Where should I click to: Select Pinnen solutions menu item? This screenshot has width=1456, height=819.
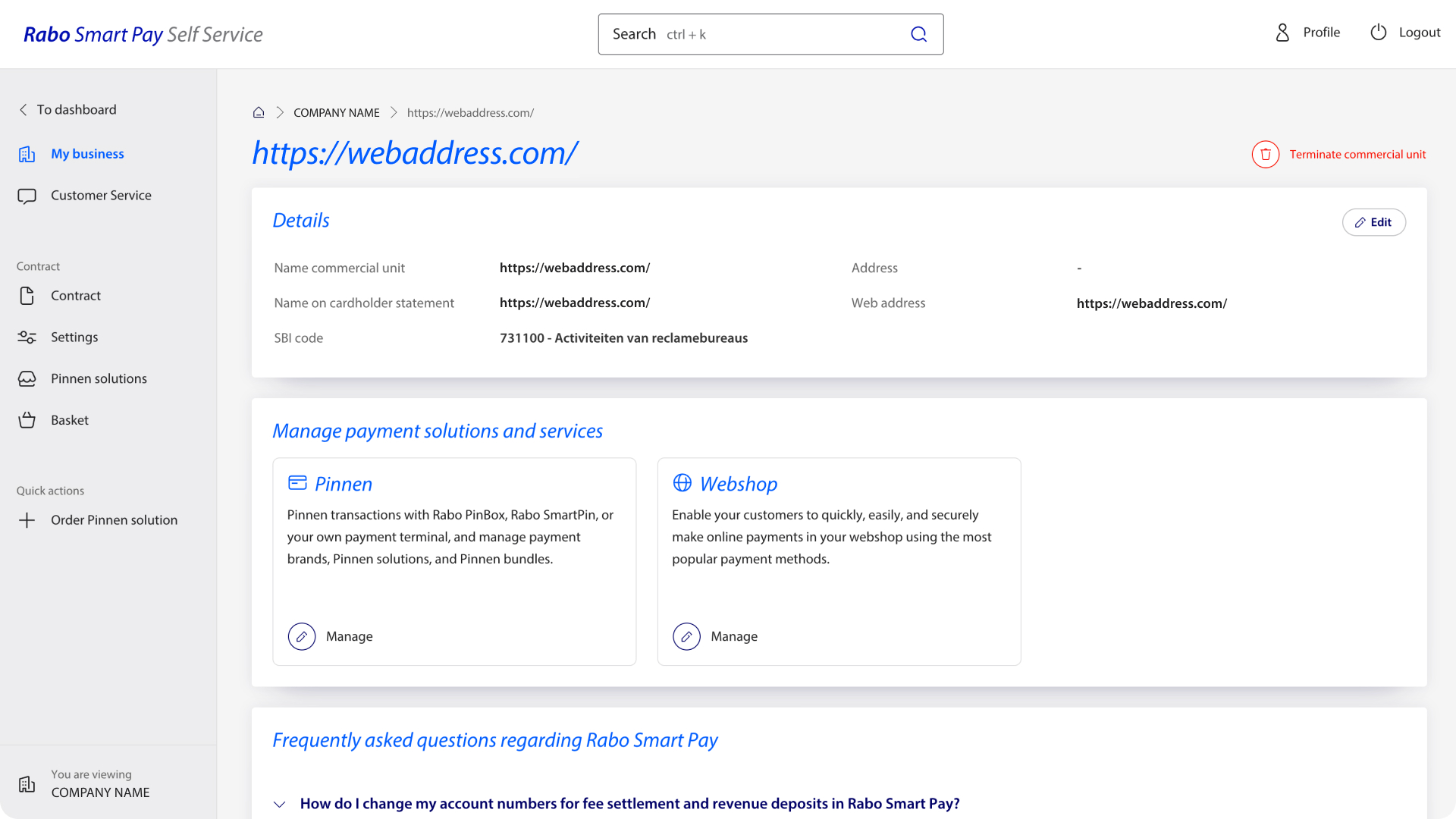(99, 378)
